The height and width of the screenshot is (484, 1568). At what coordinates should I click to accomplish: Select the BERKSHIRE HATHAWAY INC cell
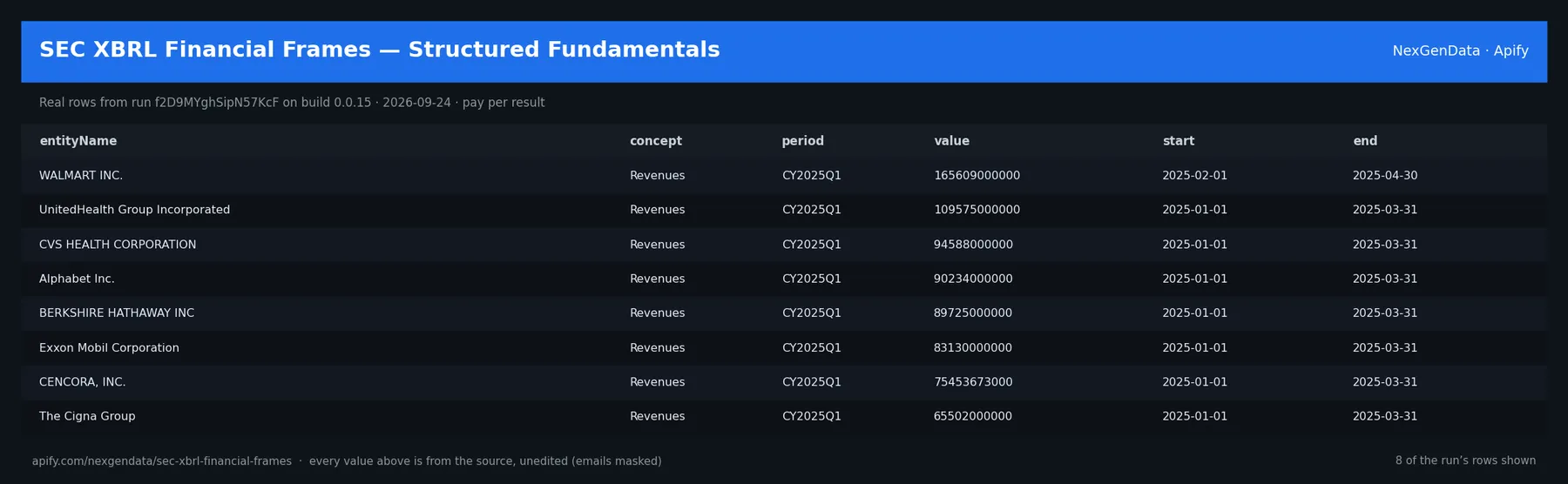click(117, 313)
